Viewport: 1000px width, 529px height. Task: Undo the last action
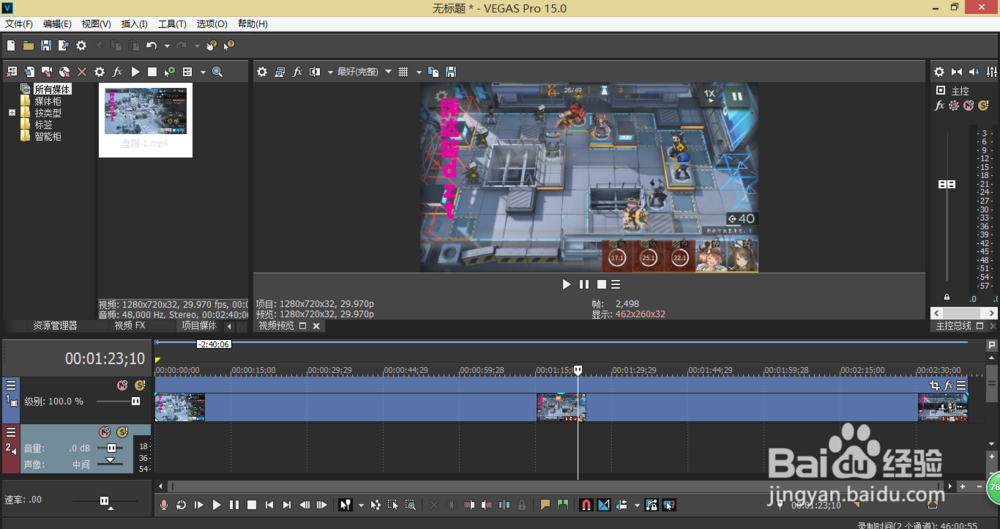click(151, 45)
